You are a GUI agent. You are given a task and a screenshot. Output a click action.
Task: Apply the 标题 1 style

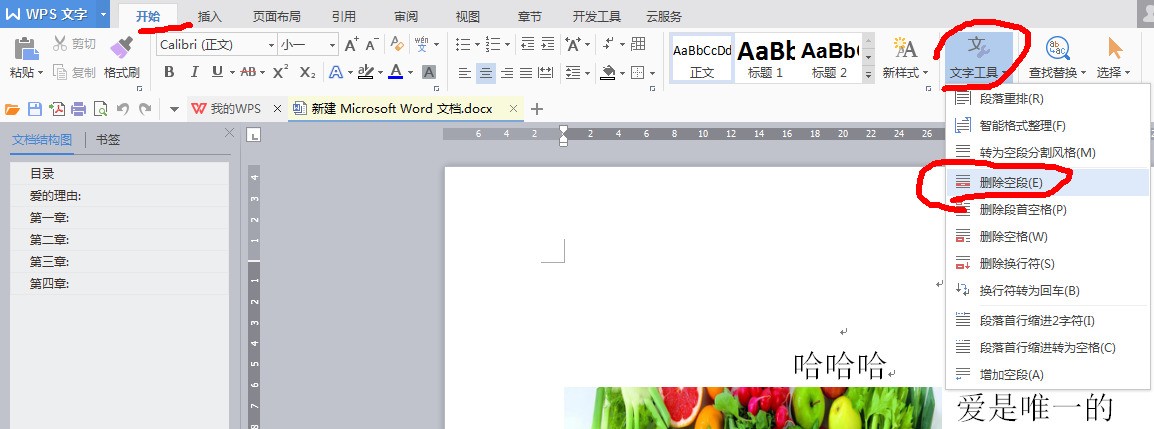[765, 57]
